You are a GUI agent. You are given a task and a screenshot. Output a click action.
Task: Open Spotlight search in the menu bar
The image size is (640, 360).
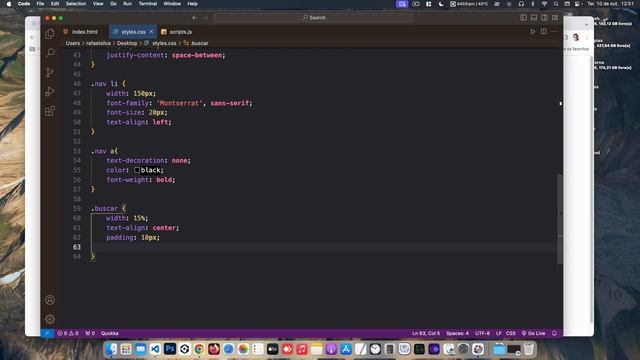[x=556, y=4]
